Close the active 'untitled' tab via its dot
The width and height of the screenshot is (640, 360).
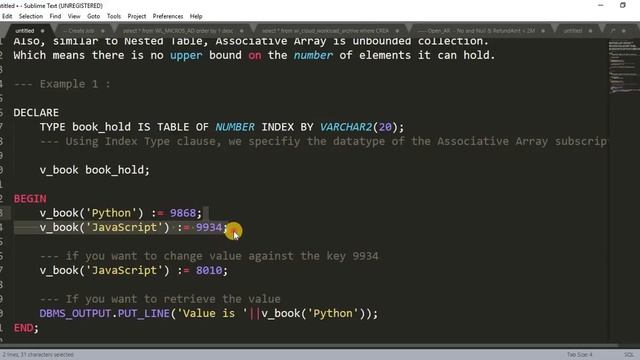[42, 31]
